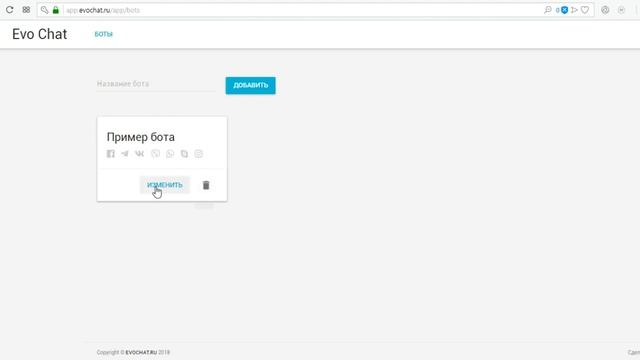
Task: Click the Пример бота card title
Action: [141, 137]
